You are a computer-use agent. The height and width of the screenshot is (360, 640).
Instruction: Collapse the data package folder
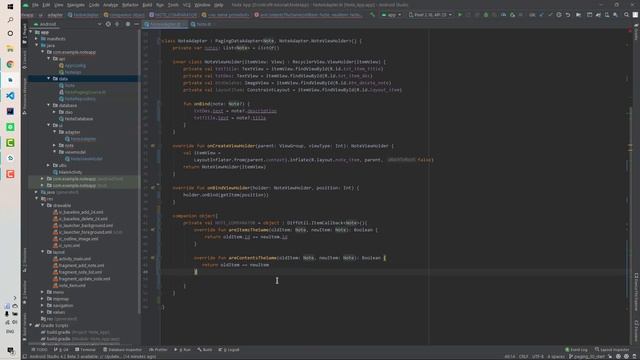tap(49, 78)
